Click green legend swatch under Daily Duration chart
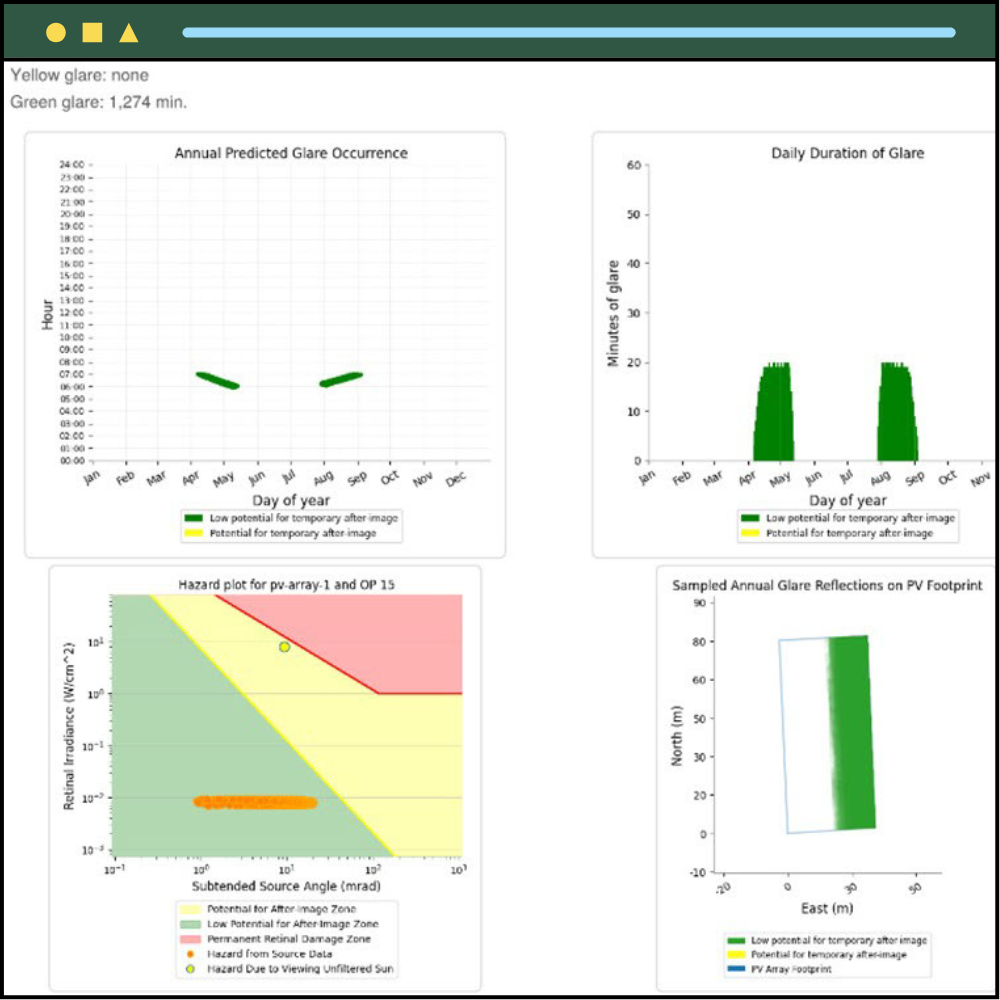The height and width of the screenshot is (1000, 1000). pyautogui.click(x=750, y=518)
